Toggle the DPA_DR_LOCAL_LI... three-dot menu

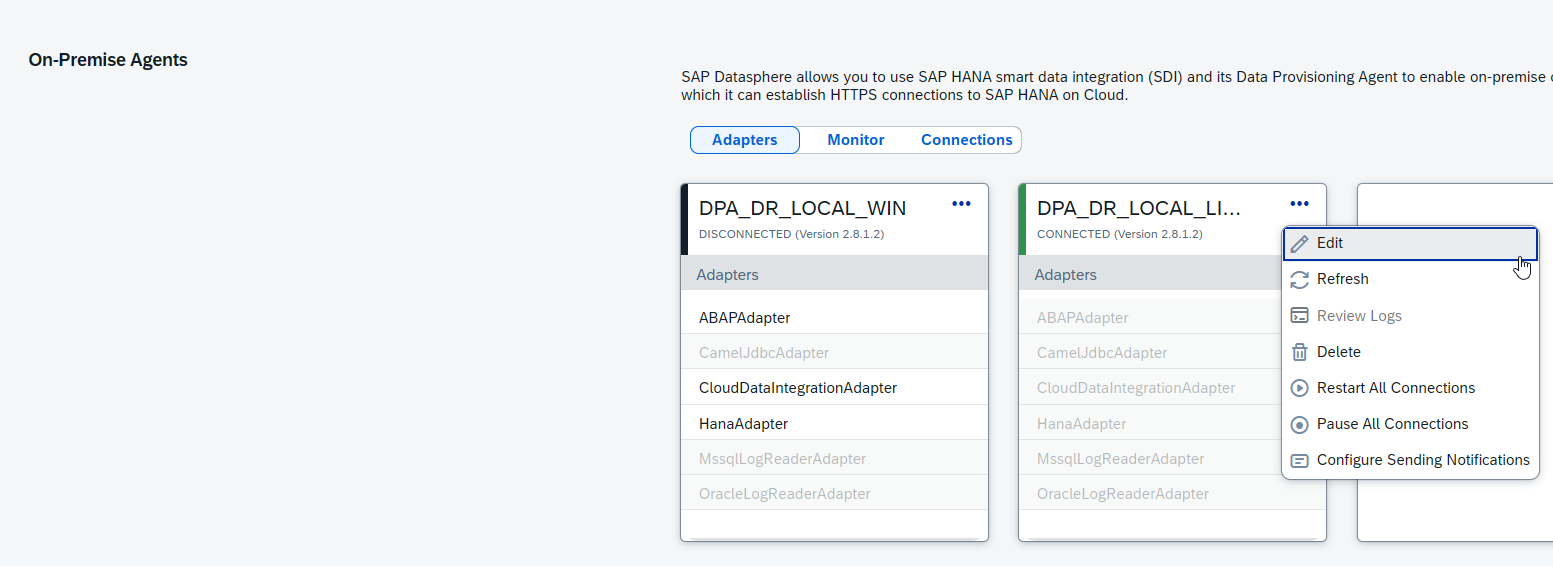pyautogui.click(x=1299, y=204)
